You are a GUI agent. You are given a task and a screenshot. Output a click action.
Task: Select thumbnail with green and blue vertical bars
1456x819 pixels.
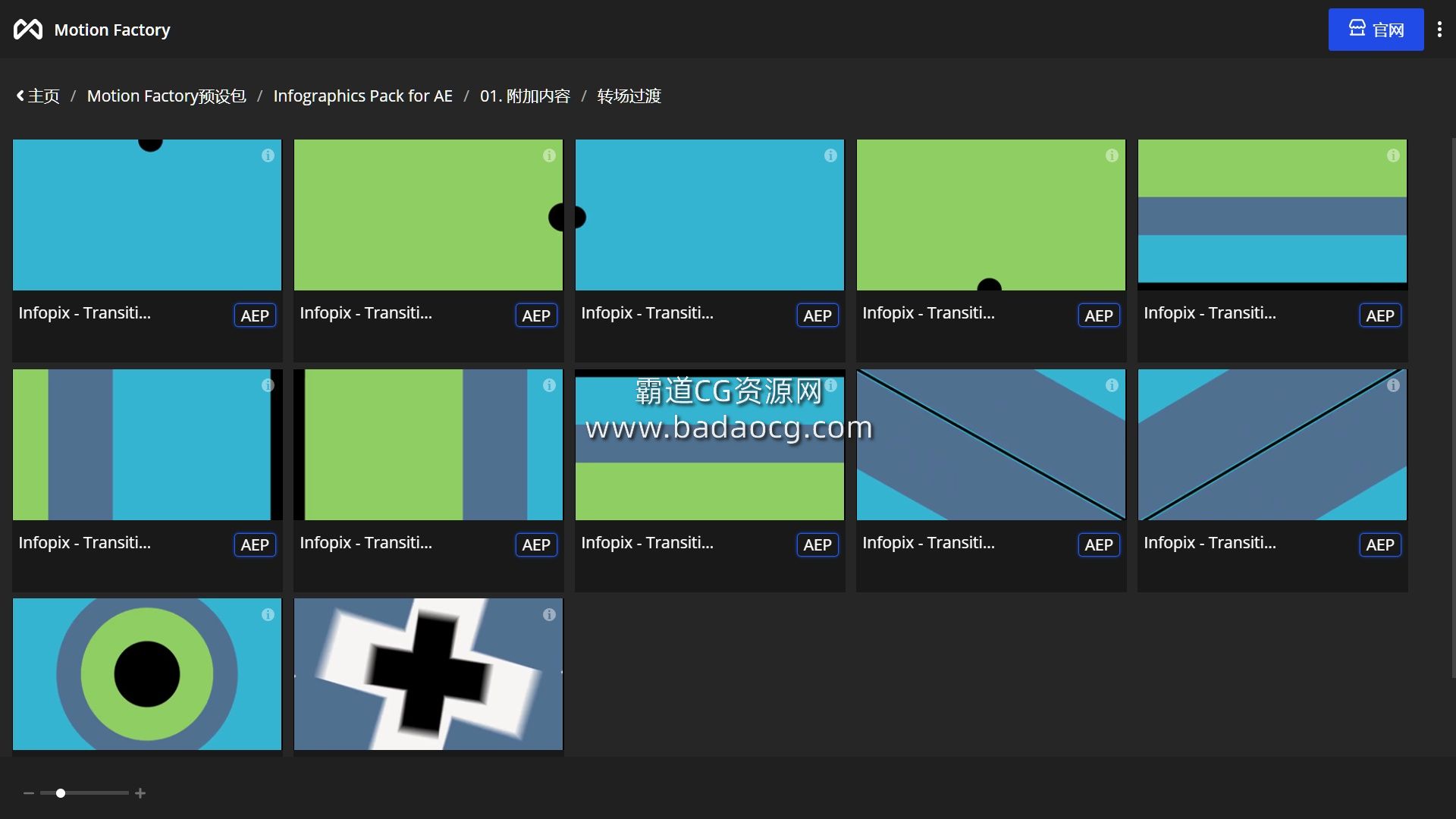(x=147, y=444)
